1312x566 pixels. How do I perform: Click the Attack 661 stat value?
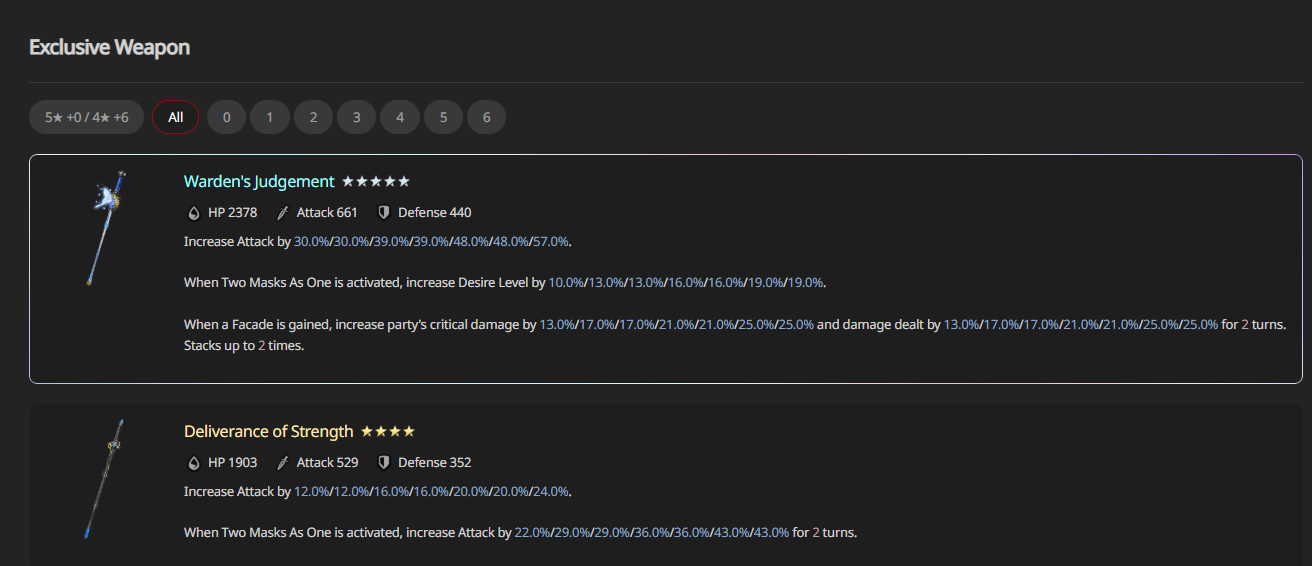[327, 212]
